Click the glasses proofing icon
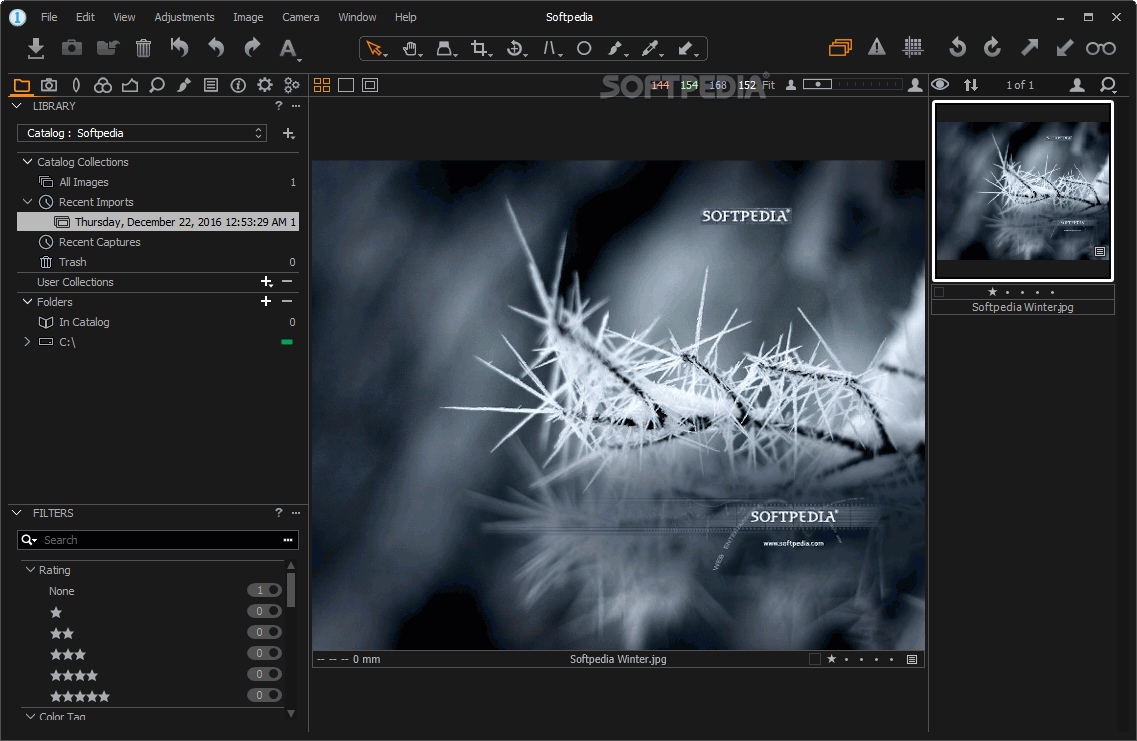This screenshot has width=1137, height=741. tap(1101, 49)
